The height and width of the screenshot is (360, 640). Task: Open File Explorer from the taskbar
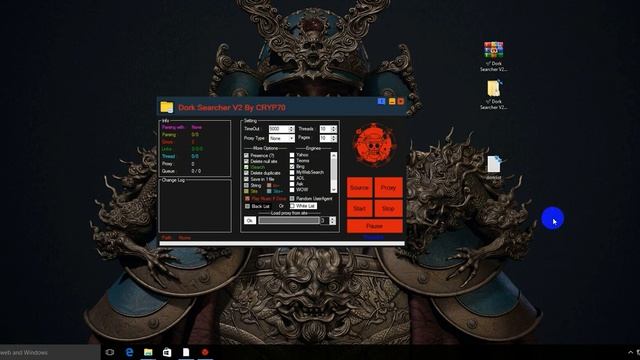pyautogui.click(x=148, y=352)
